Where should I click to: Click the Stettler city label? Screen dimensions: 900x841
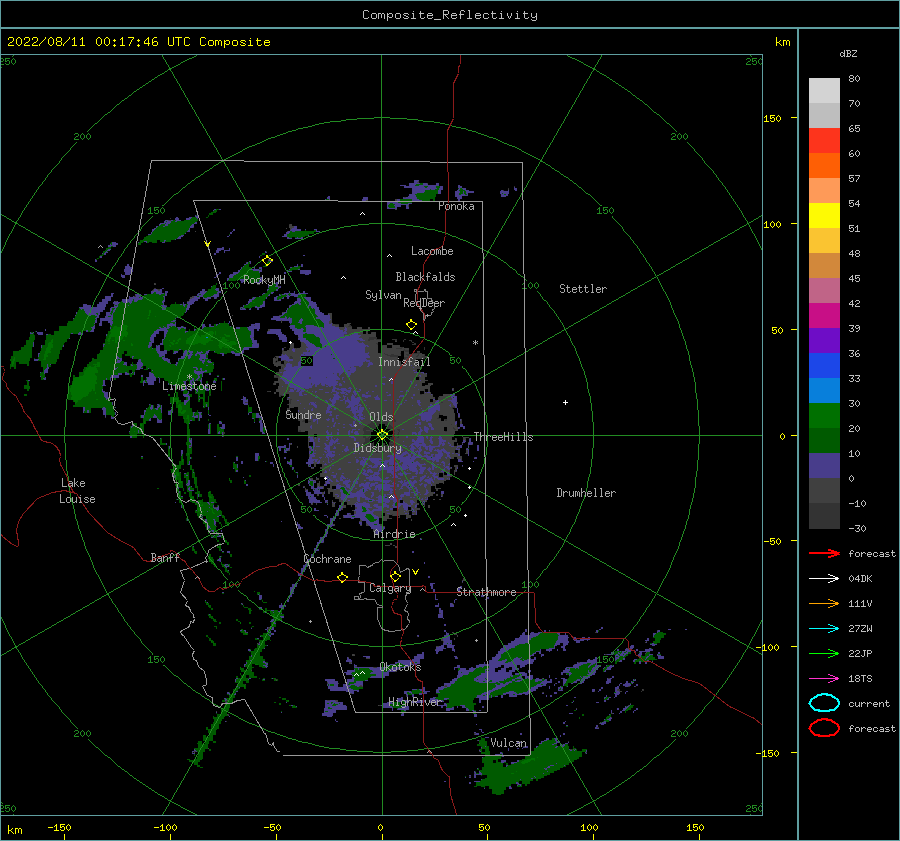[583, 289]
